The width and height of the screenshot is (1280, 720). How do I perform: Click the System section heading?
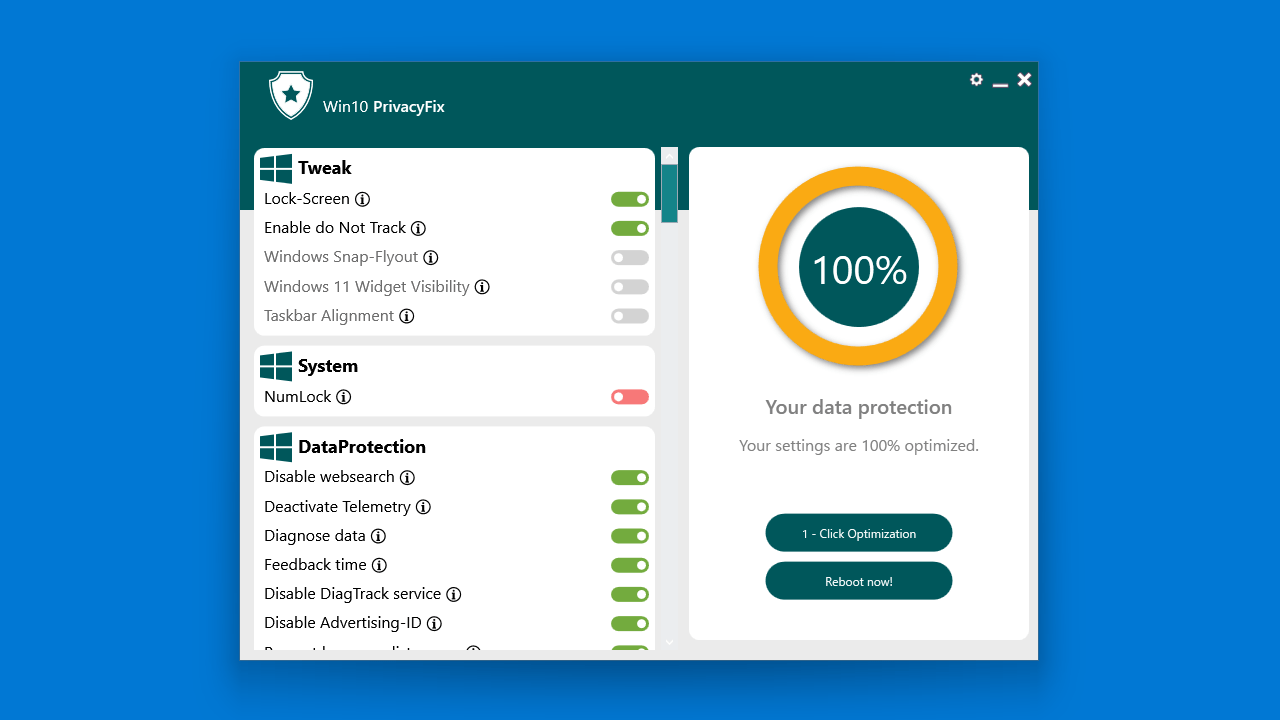328,366
